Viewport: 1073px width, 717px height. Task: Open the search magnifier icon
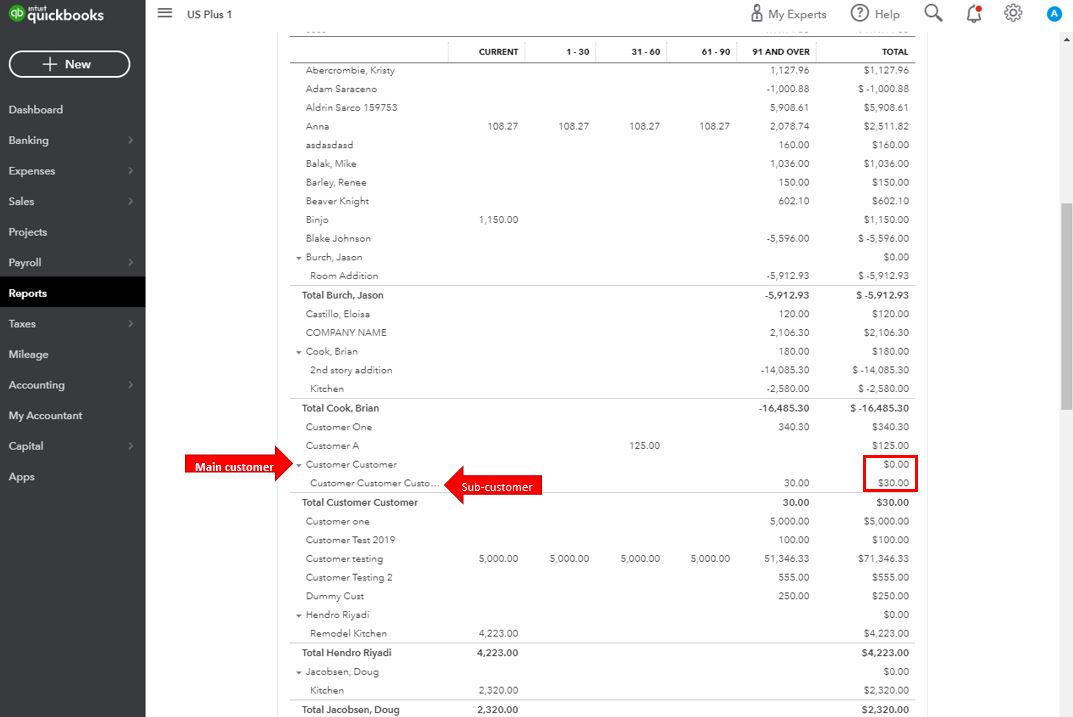933,13
